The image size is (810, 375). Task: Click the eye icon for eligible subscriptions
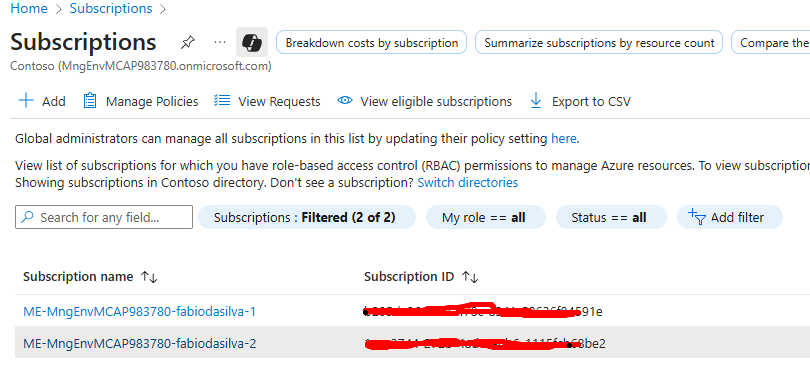point(345,101)
